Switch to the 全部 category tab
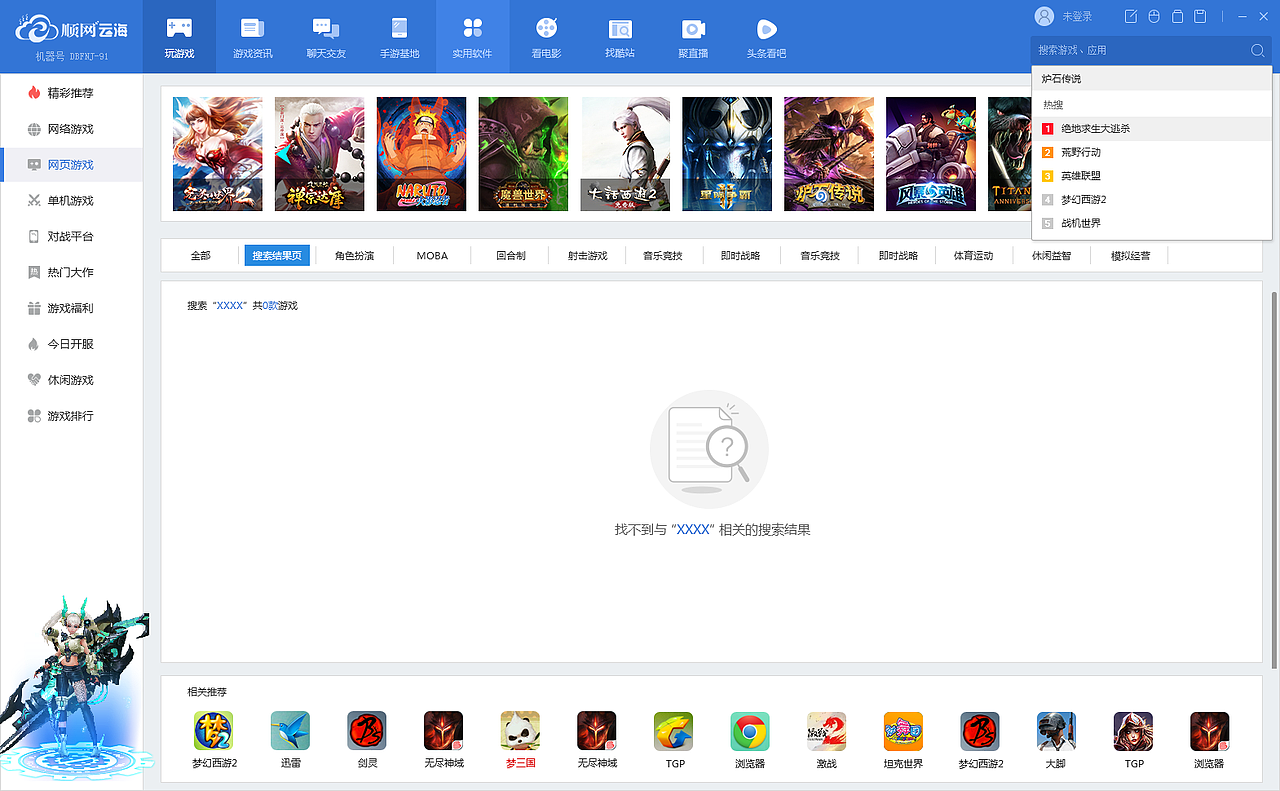Viewport: 1280px width, 791px height. click(201, 256)
